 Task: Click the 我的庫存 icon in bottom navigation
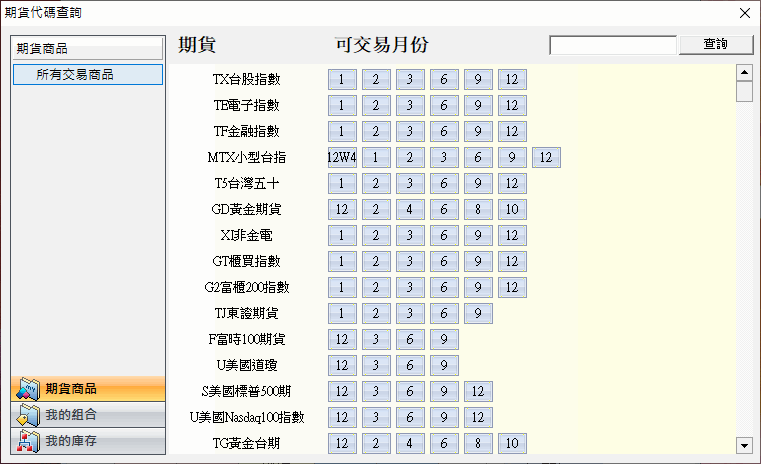click(x=28, y=441)
